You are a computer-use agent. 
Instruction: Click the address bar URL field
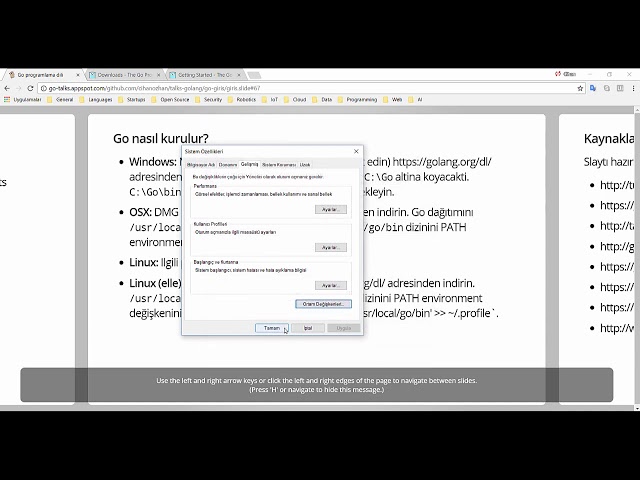click(x=310, y=88)
